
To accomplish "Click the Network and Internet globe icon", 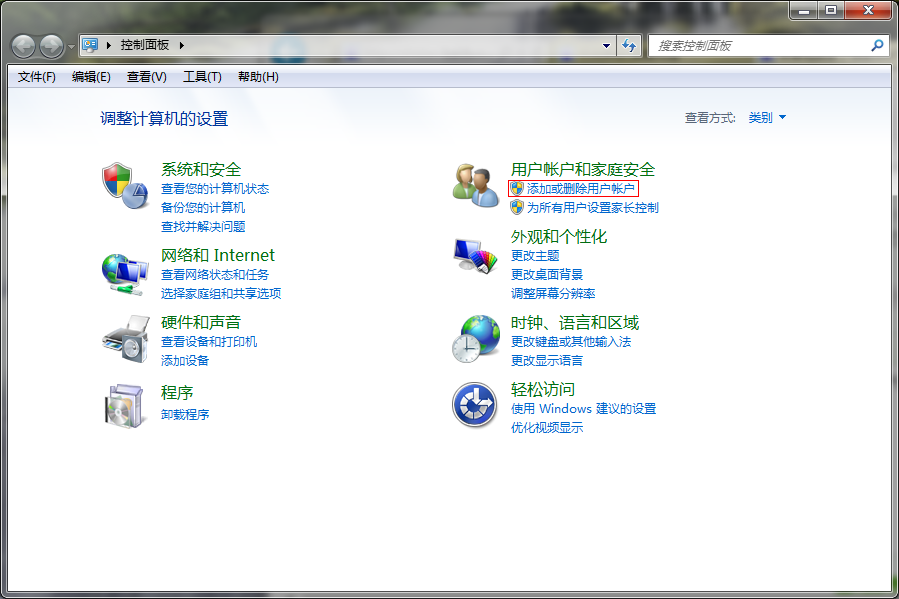I will [x=124, y=275].
